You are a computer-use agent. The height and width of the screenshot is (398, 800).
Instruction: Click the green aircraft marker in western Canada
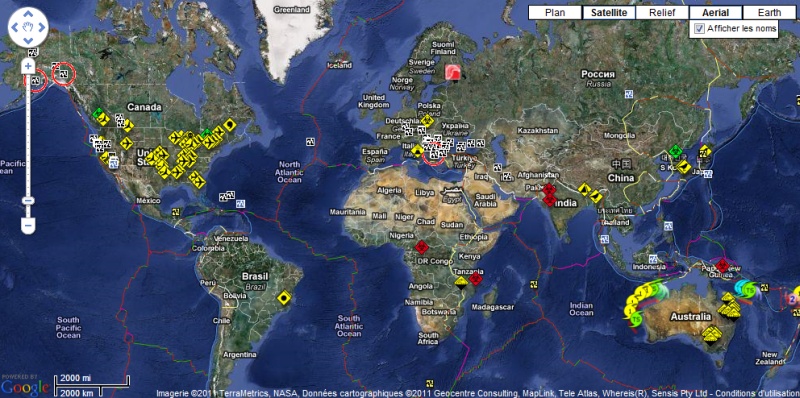point(97,113)
